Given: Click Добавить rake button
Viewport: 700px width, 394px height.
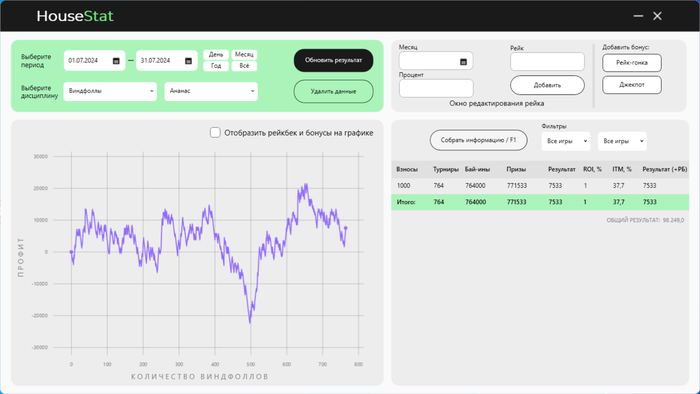Looking at the screenshot, I should 547,85.
